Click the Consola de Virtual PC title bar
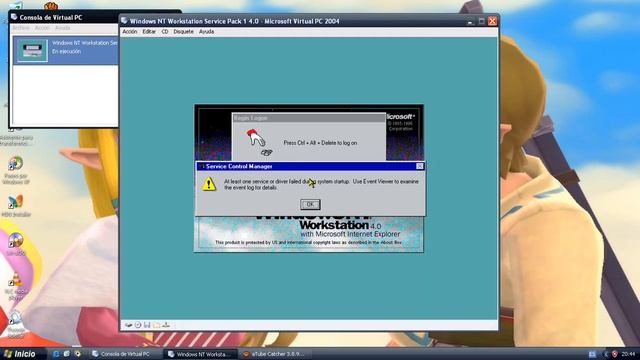Image resolution: width=640 pixels, height=360 pixels. (x=65, y=17)
